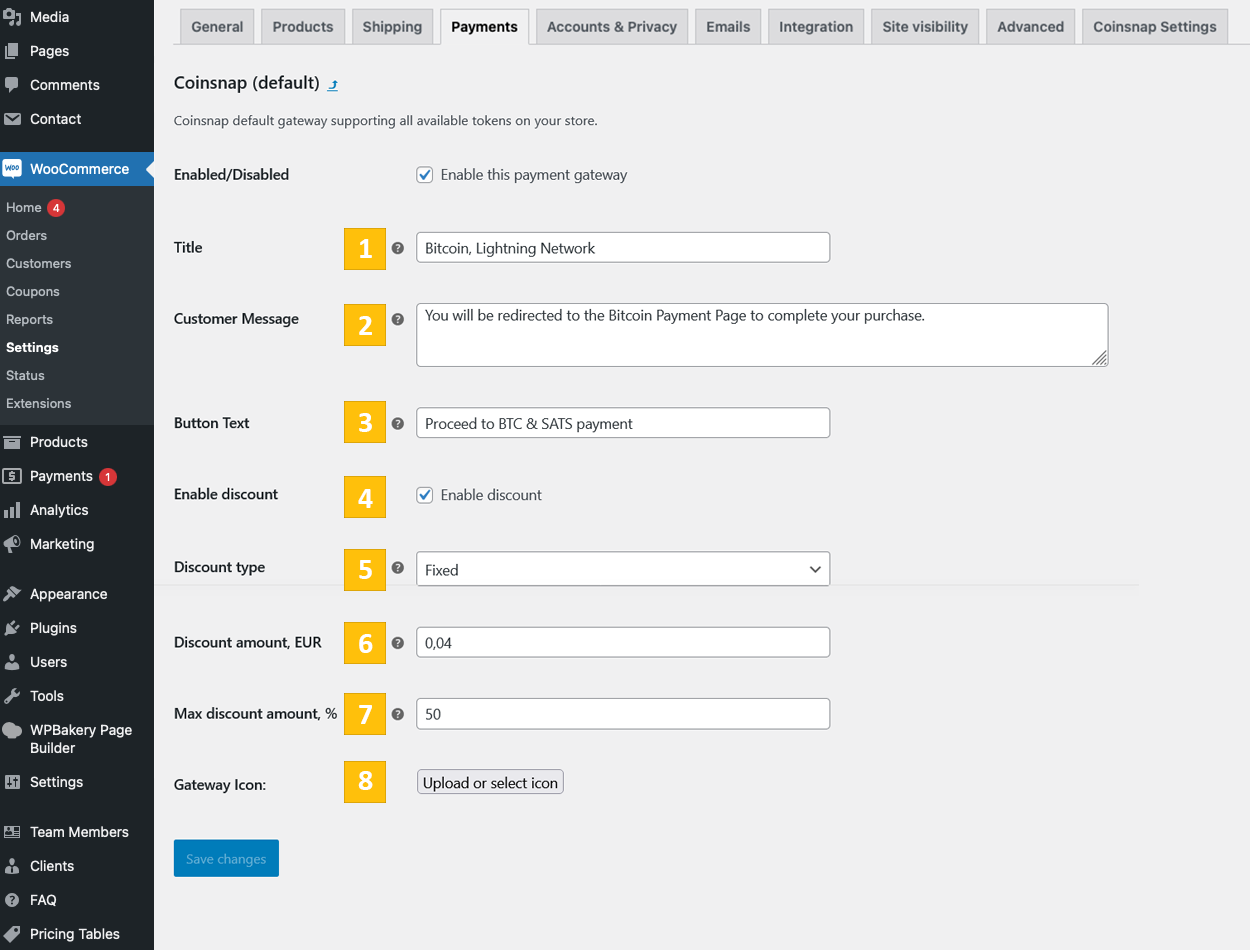Click the Pricing Tables tag icon

pos(12,934)
